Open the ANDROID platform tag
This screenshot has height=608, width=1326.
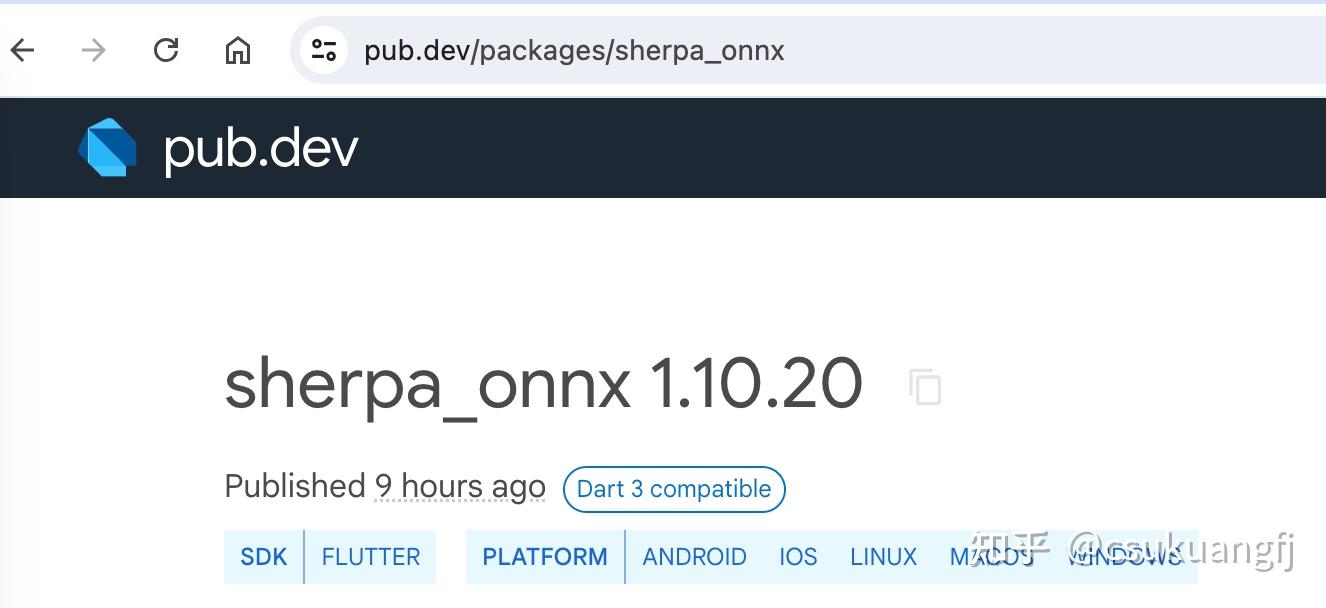pos(694,557)
